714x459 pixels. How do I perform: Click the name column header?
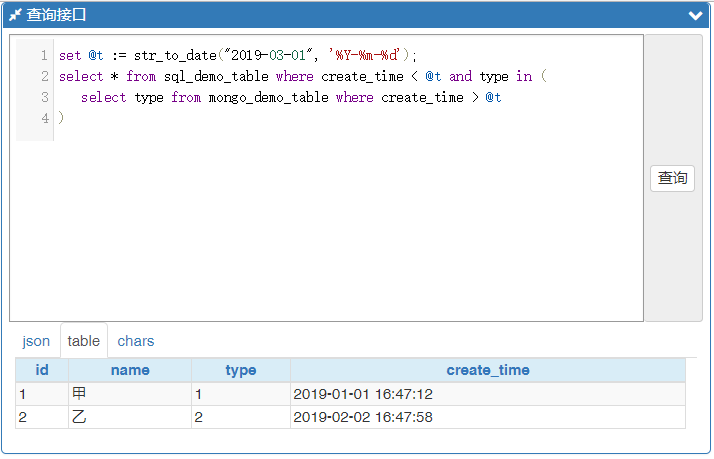(x=130, y=370)
